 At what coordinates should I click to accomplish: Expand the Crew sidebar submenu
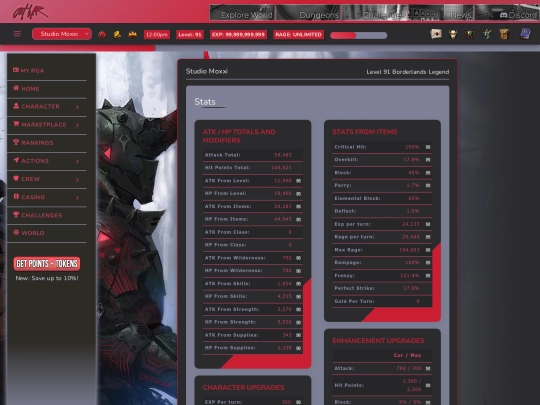click(77, 179)
